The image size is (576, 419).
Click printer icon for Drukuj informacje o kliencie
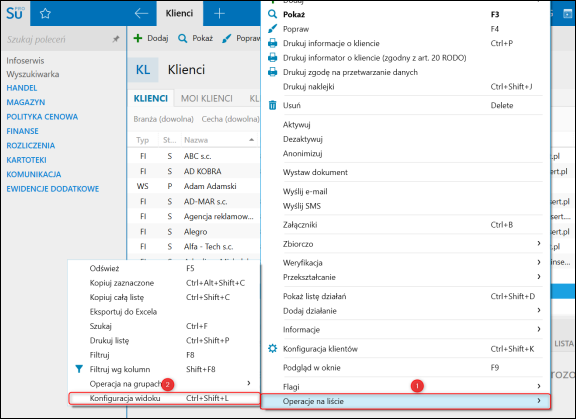coord(272,43)
